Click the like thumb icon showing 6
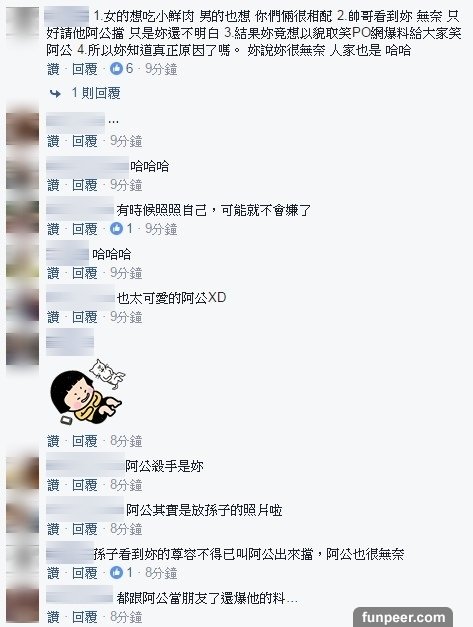 pos(116,69)
